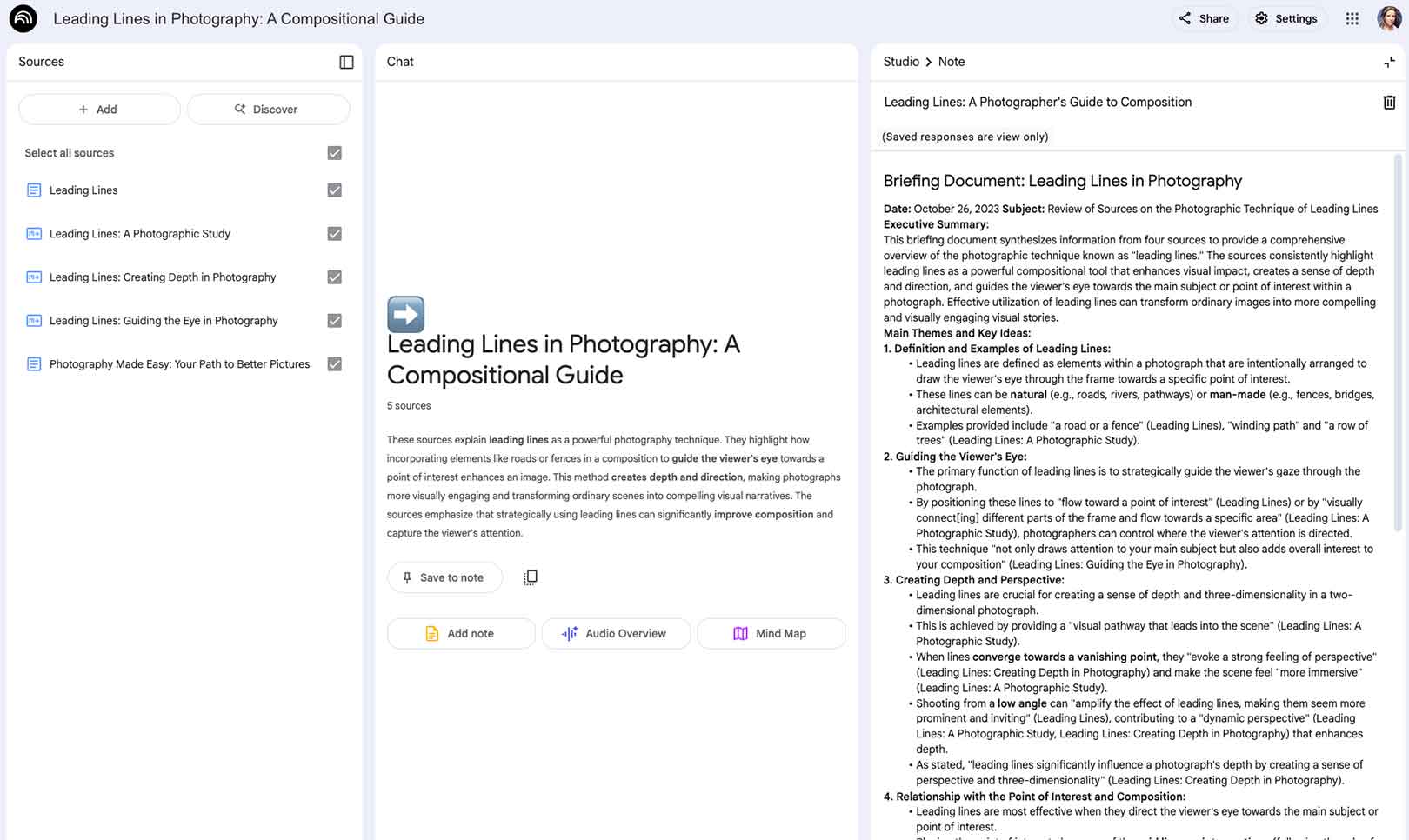Delete the saved note via trash icon

pyautogui.click(x=1389, y=102)
